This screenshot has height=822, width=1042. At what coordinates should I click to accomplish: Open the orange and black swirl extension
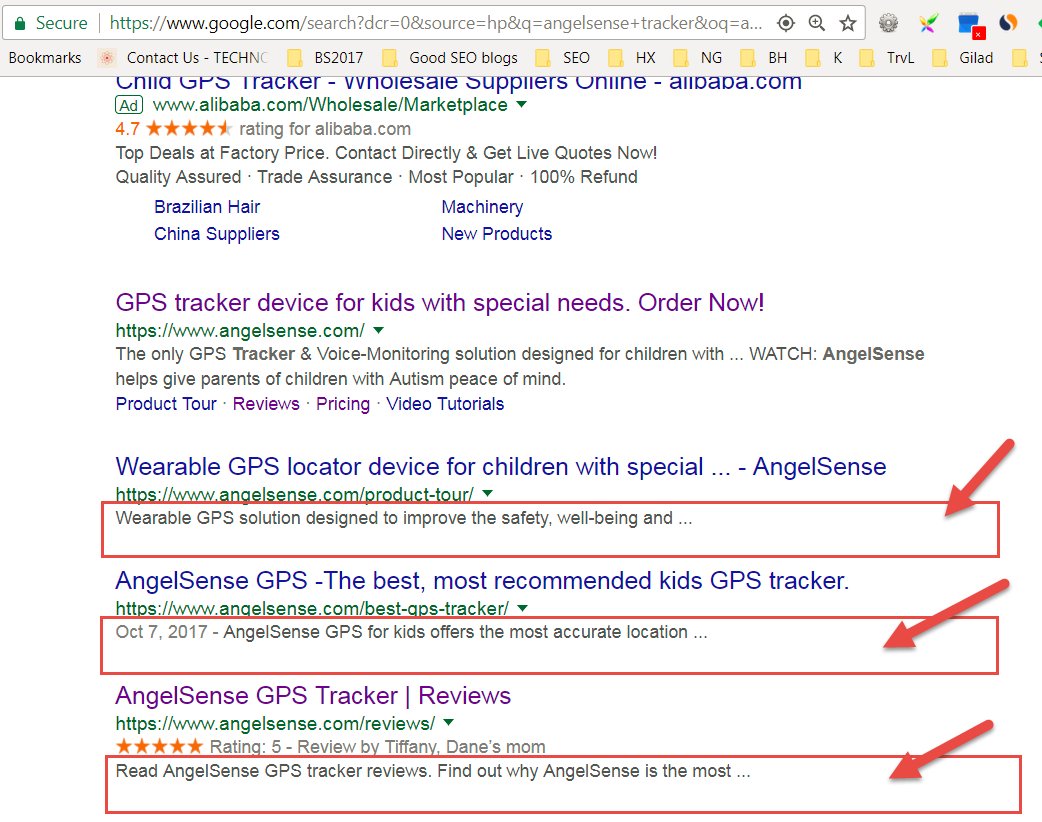click(x=1008, y=23)
